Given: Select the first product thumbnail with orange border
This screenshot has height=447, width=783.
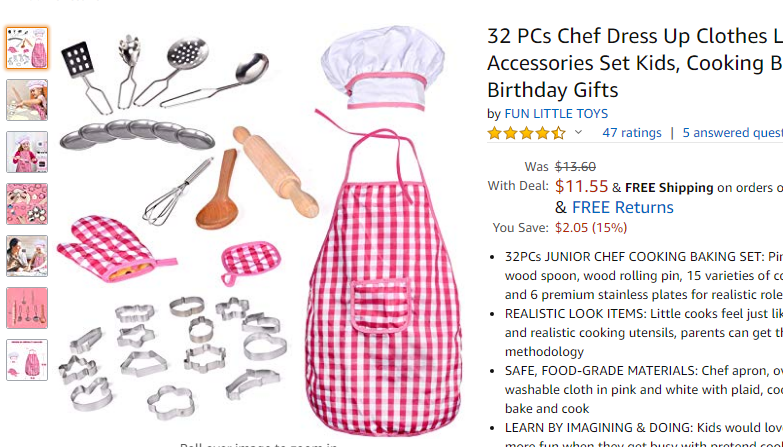Looking at the screenshot, I should tap(27, 48).
